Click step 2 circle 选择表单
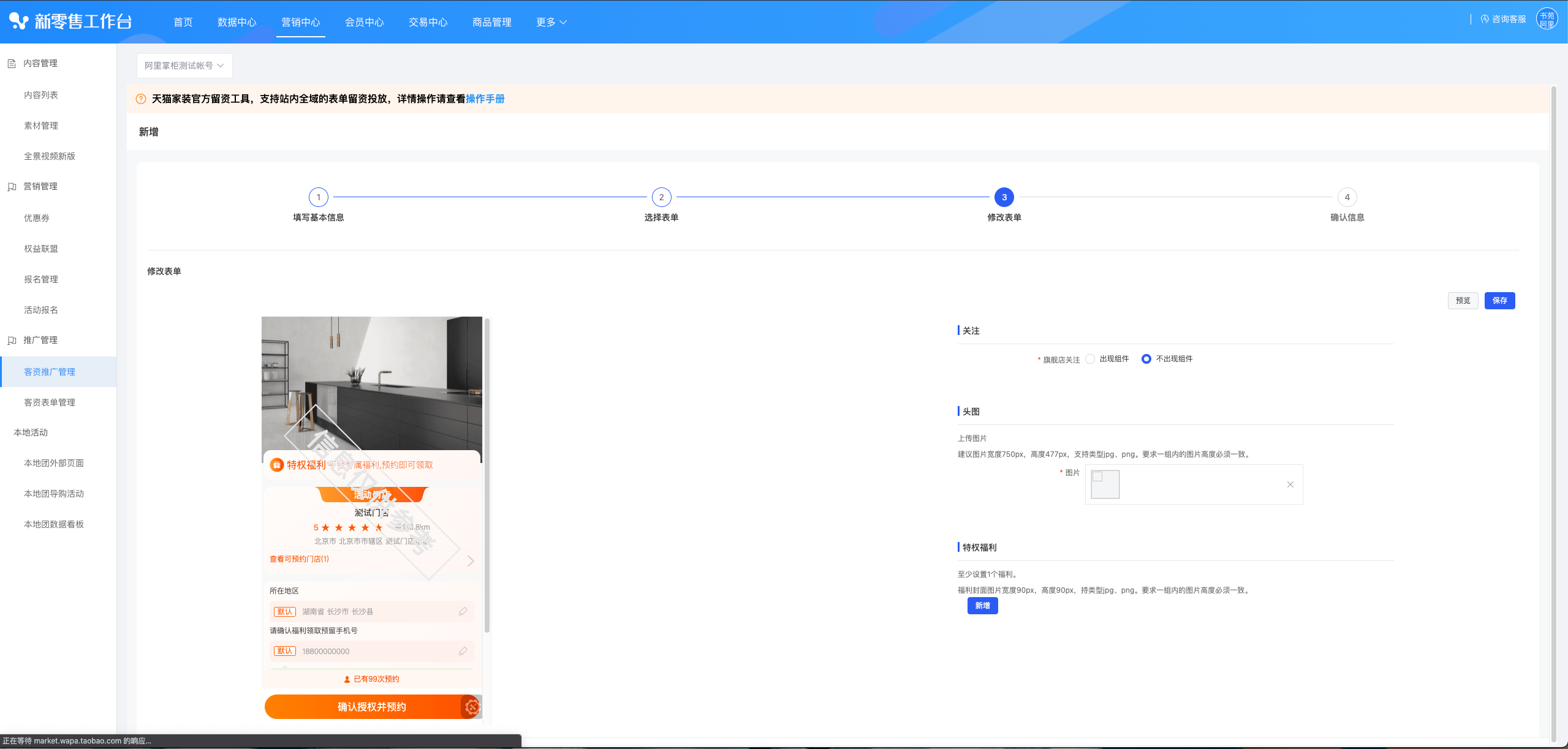1568x749 pixels. pos(661,197)
